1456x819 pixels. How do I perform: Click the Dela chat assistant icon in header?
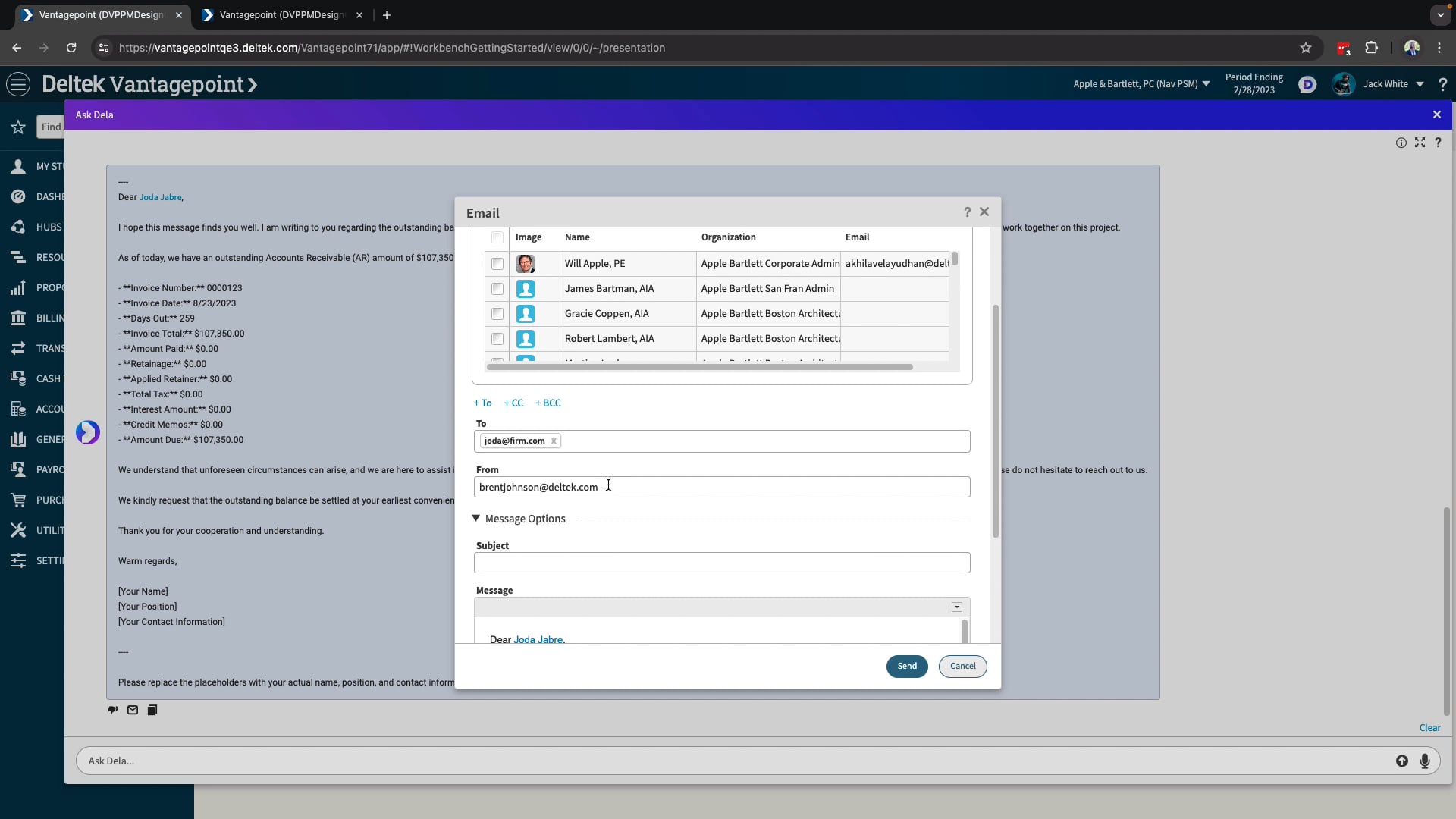[x=1307, y=84]
